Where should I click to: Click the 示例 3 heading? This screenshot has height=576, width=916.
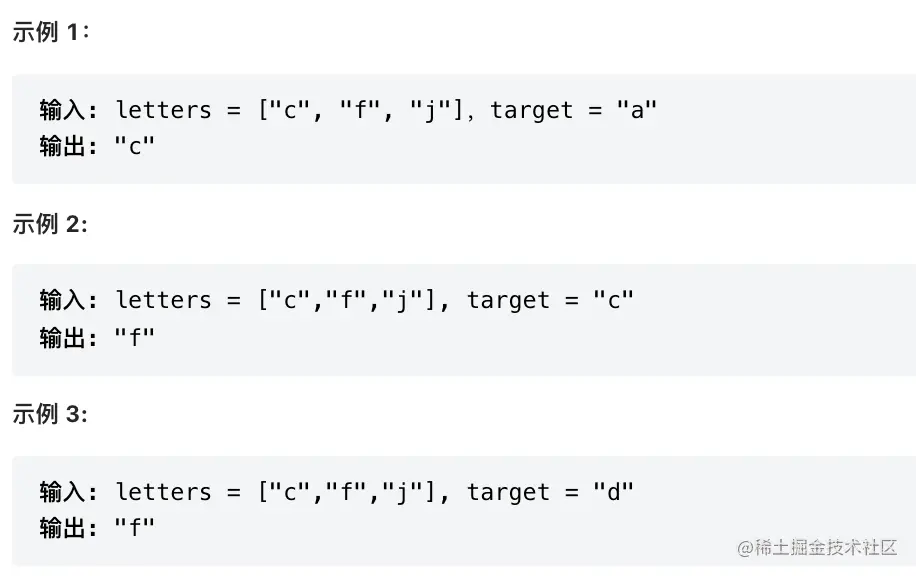click(x=50, y=414)
